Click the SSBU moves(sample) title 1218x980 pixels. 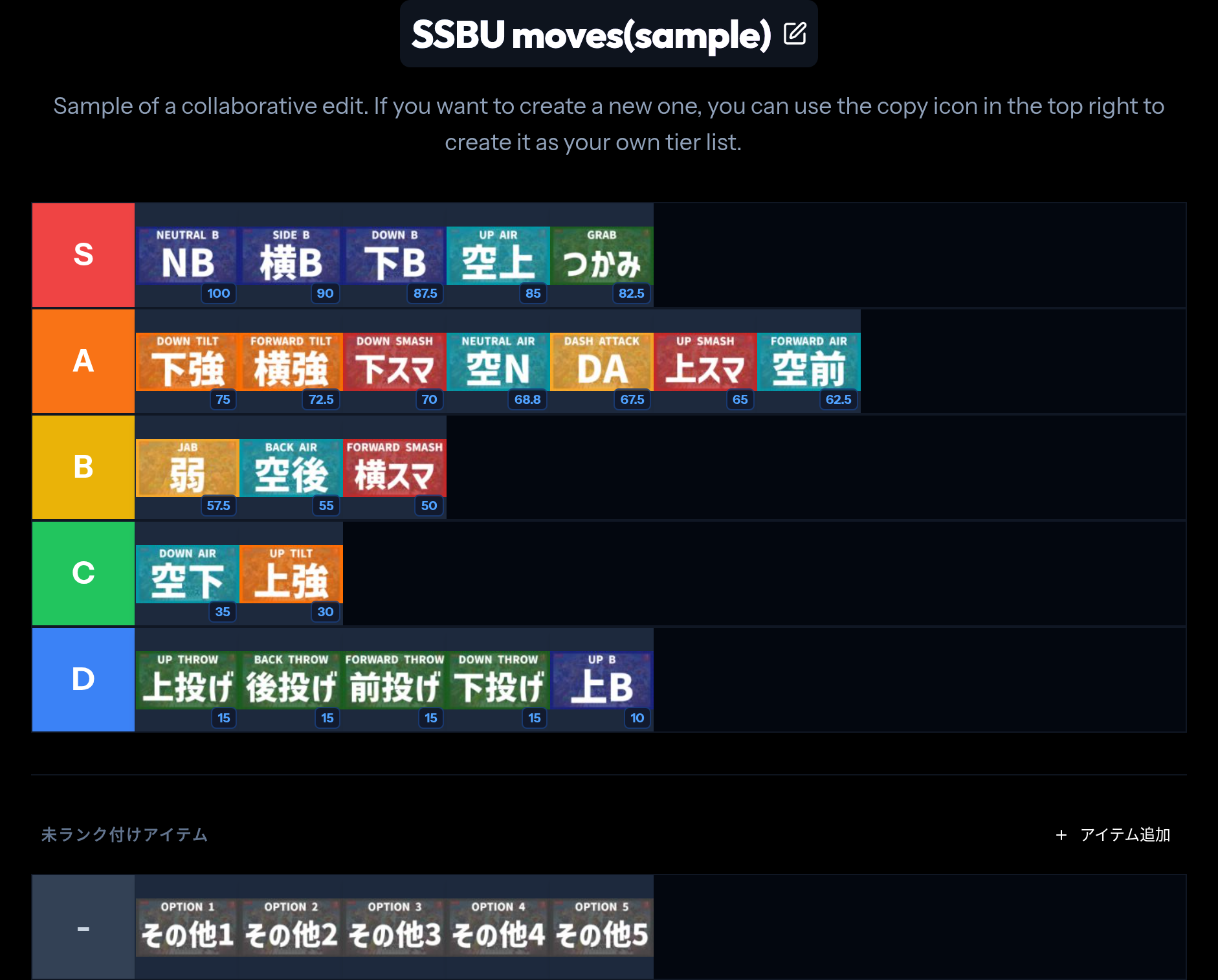click(x=591, y=34)
